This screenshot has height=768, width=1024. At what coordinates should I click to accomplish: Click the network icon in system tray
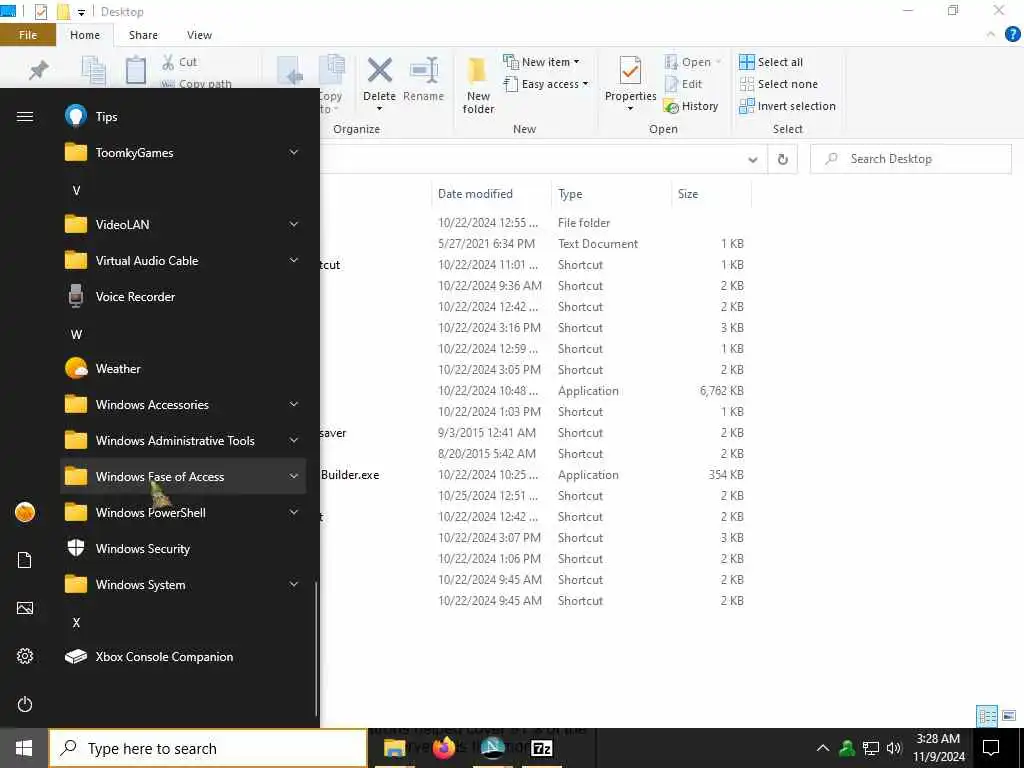pos(871,748)
